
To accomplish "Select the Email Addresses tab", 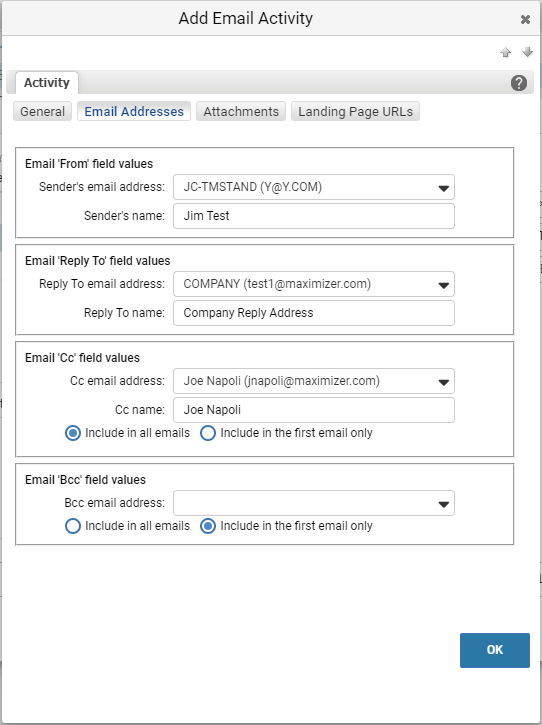I will pyautogui.click(x=134, y=111).
